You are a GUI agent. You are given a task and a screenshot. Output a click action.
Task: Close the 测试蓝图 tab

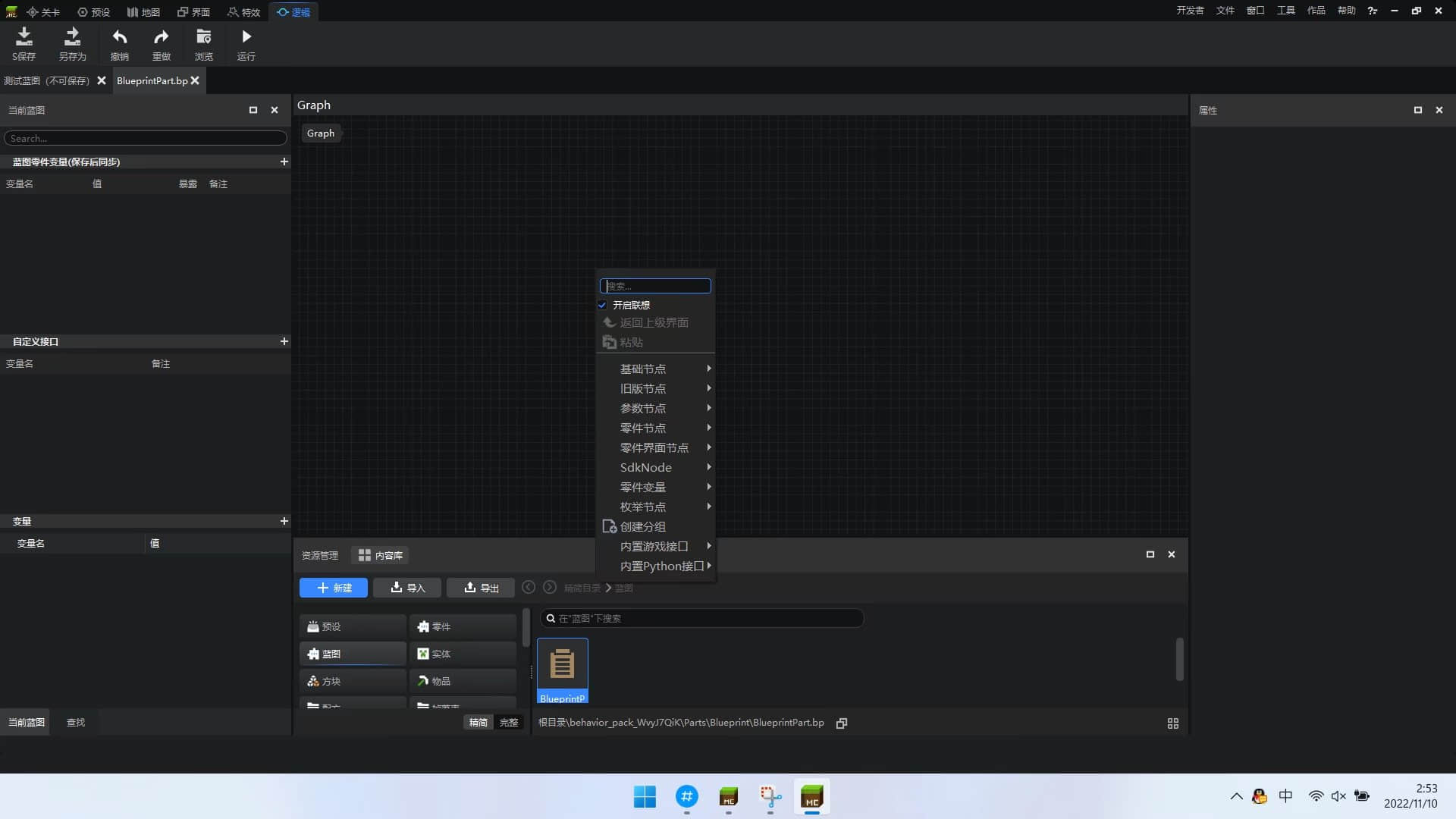pyautogui.click(x=102, y=80)
